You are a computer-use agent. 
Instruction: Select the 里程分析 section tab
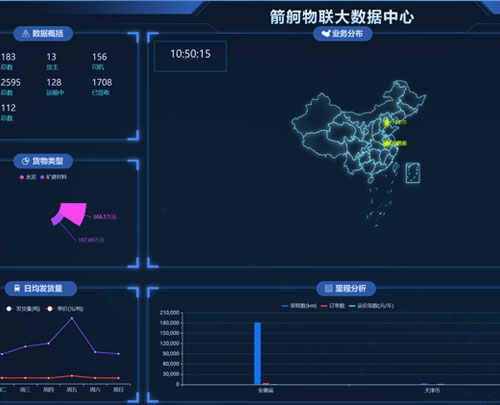click(x=346, y=288)
